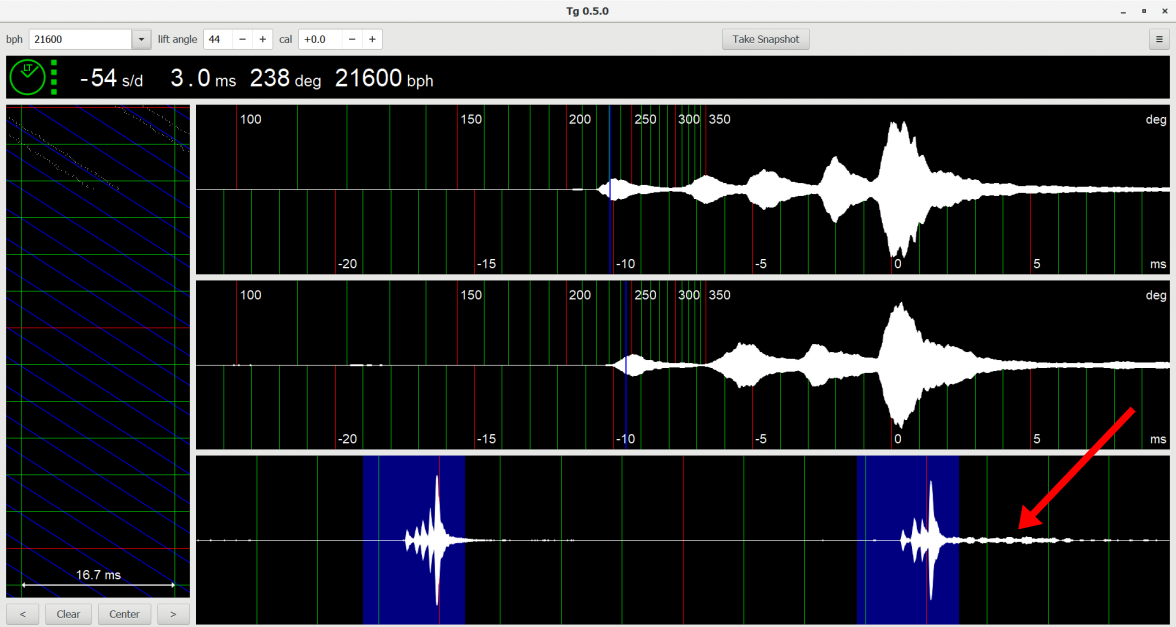Click the paperstrip trace display

98,350
